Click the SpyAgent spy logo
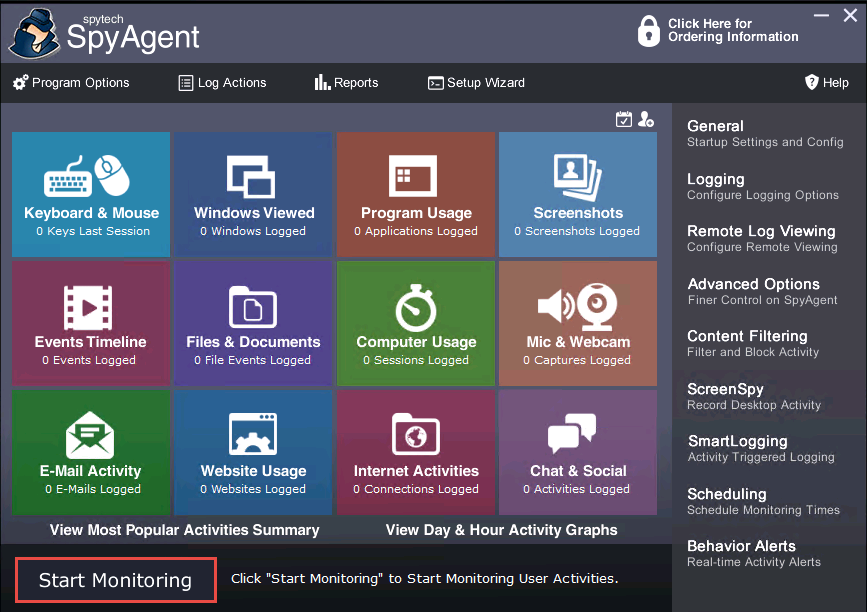Image resolution: width=867 pixels, height=612 pixels. 35,34
